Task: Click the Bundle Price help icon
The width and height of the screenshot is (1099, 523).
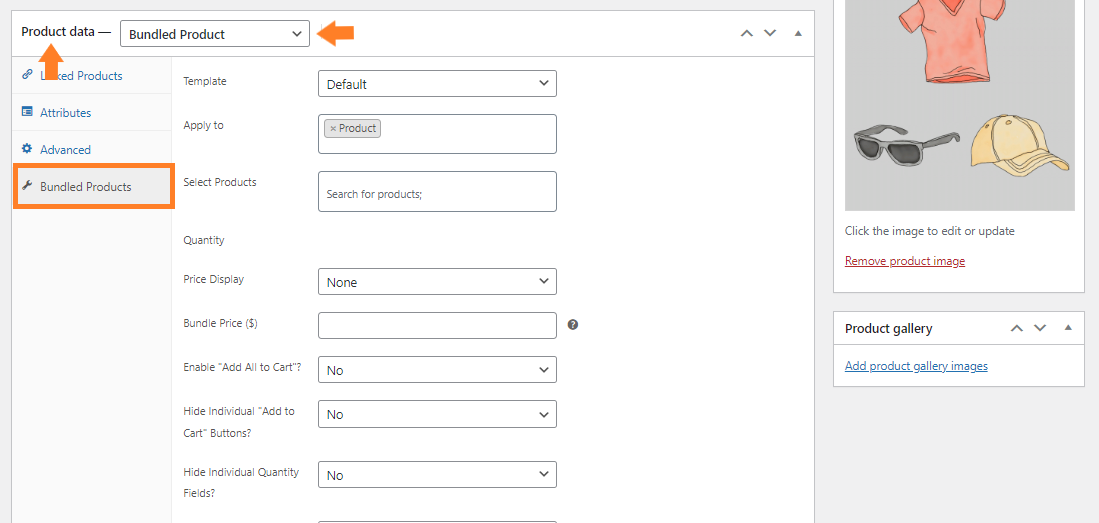Action: (573, 325)
